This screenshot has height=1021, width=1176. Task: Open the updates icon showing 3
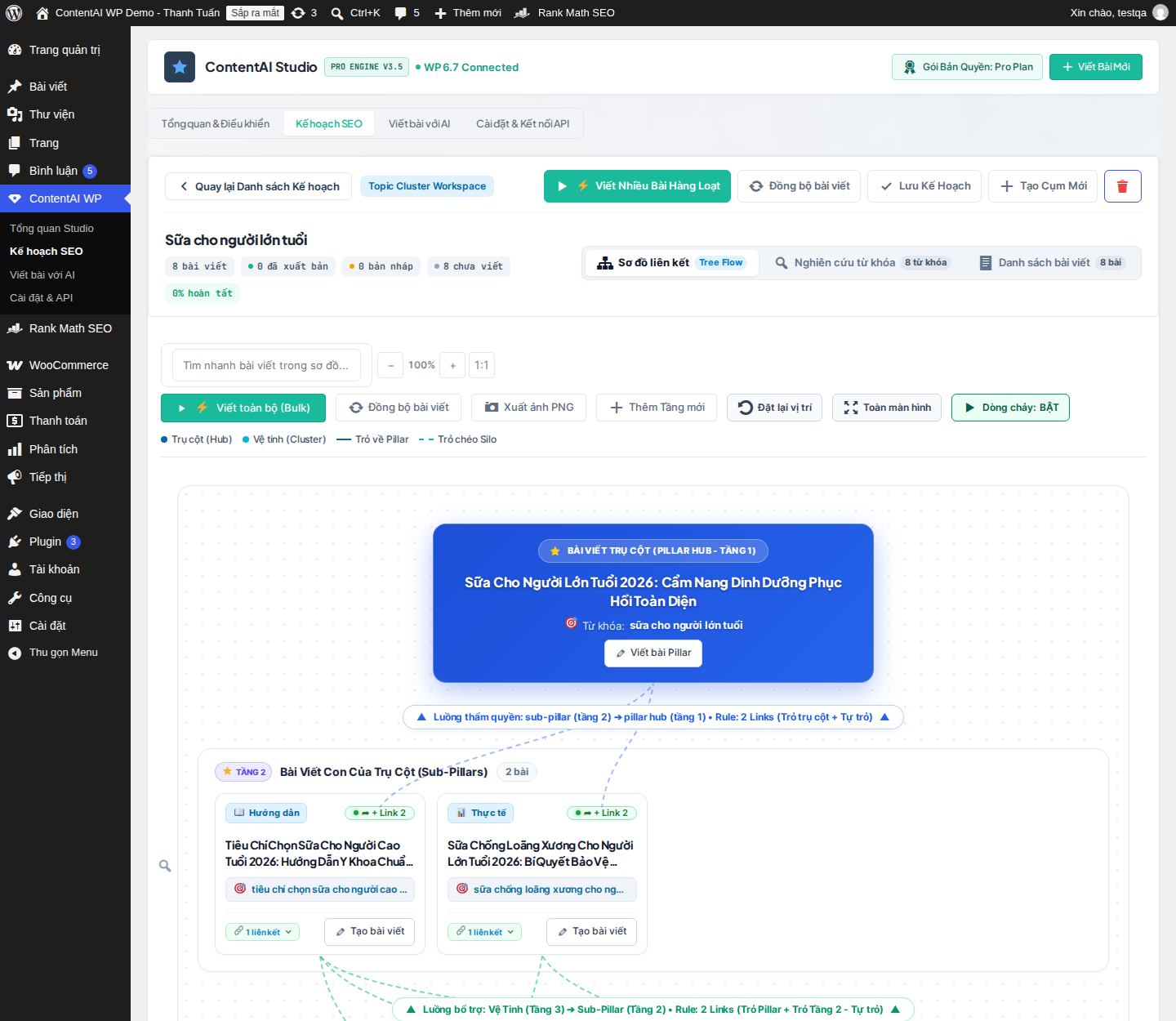point(304,13)
